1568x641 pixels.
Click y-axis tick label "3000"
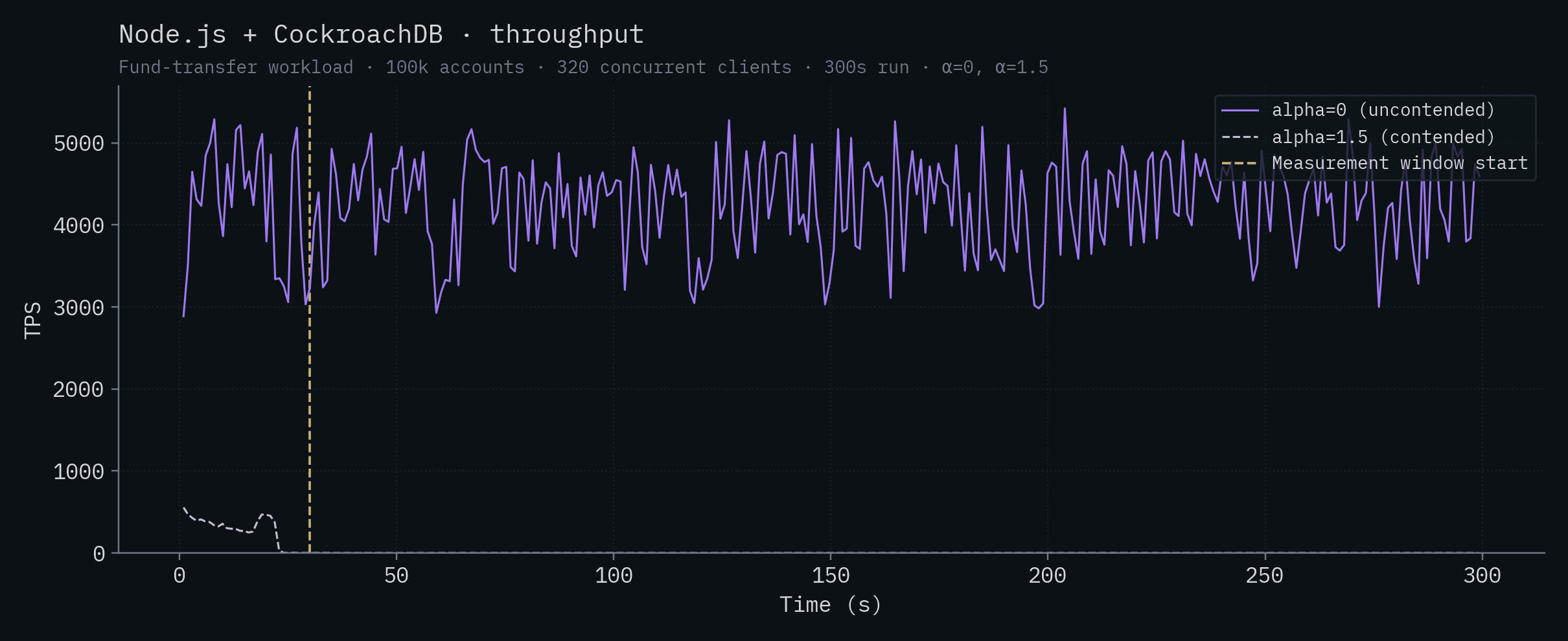coord(78,308)
